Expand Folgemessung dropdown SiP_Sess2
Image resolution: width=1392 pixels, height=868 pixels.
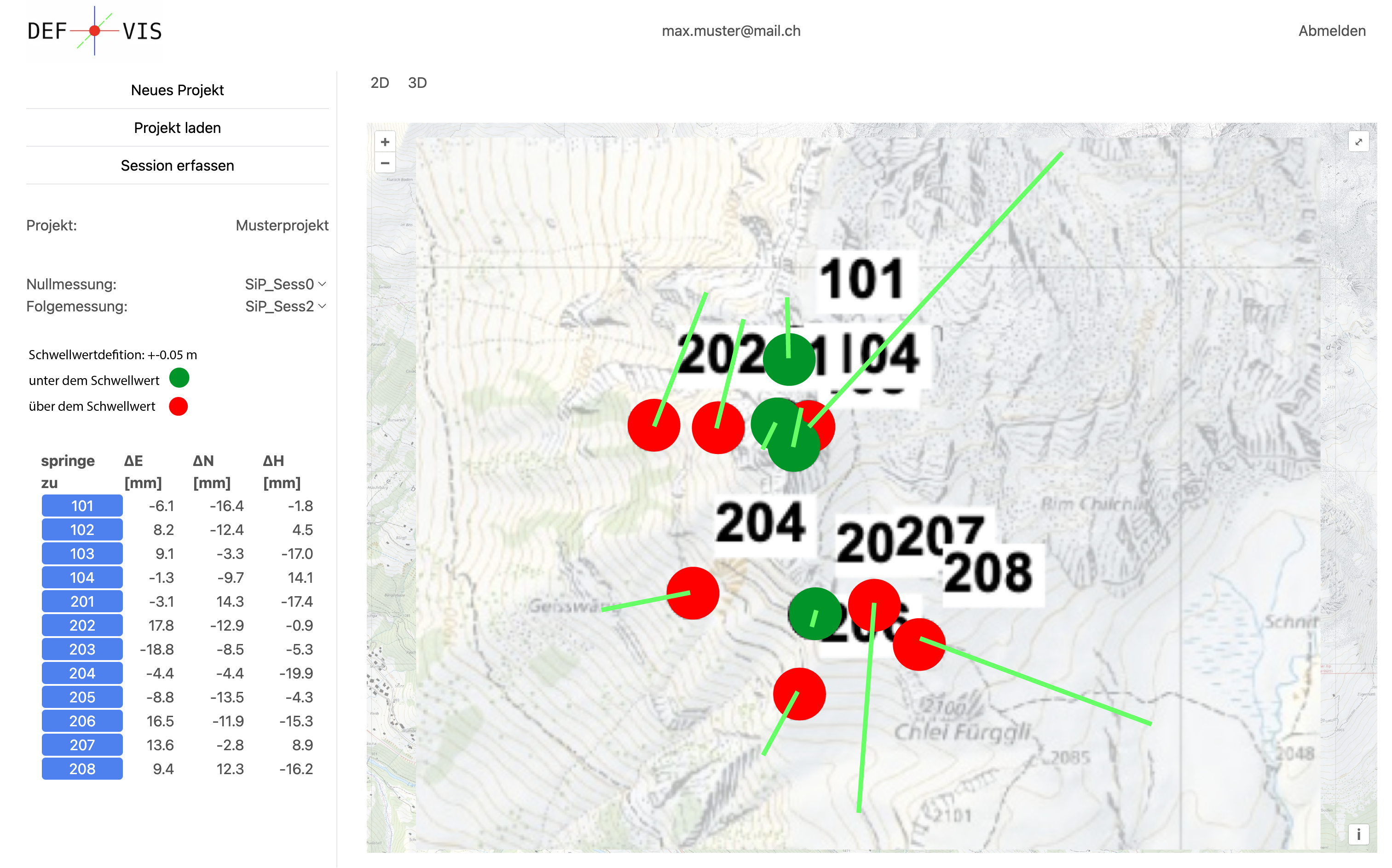pyautogui.click(x=285, y=306)
